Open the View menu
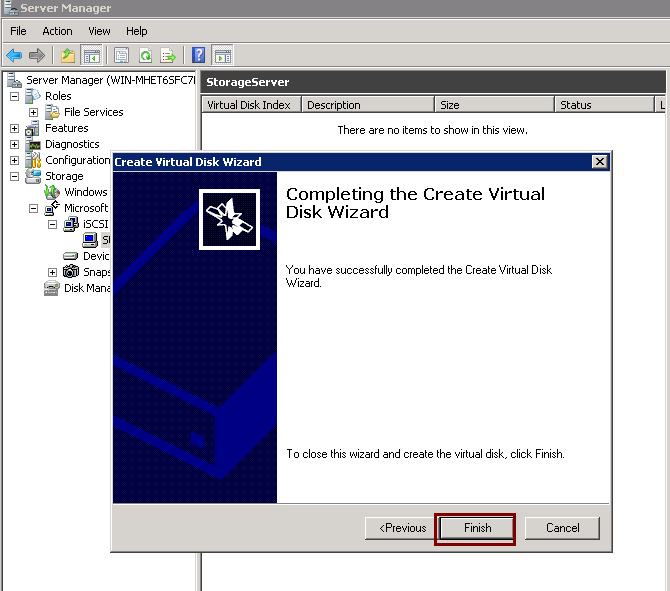Image resolution: width=670 pixels, height=591 pixels. (x=99, y=31)
